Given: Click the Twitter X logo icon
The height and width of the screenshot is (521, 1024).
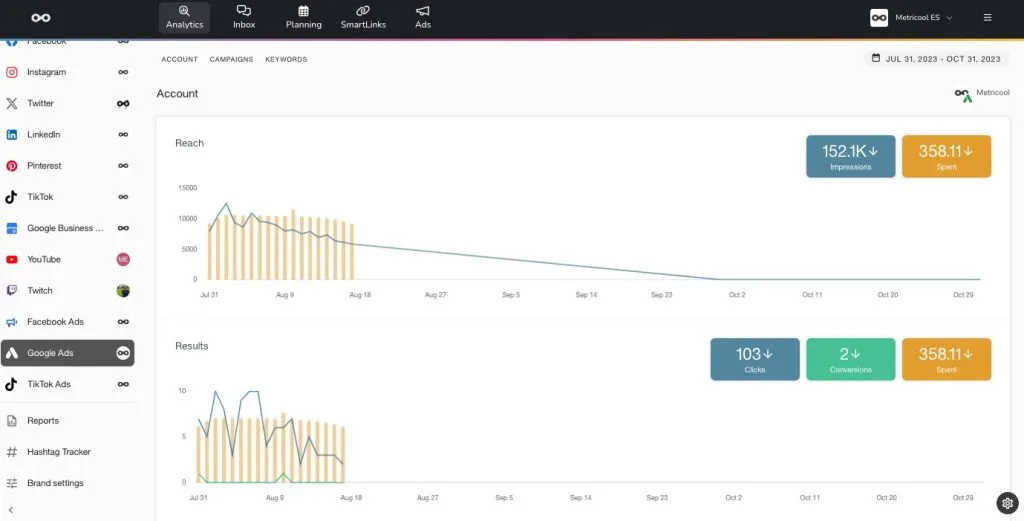Looking at the screenshot, I should point(12,104).
